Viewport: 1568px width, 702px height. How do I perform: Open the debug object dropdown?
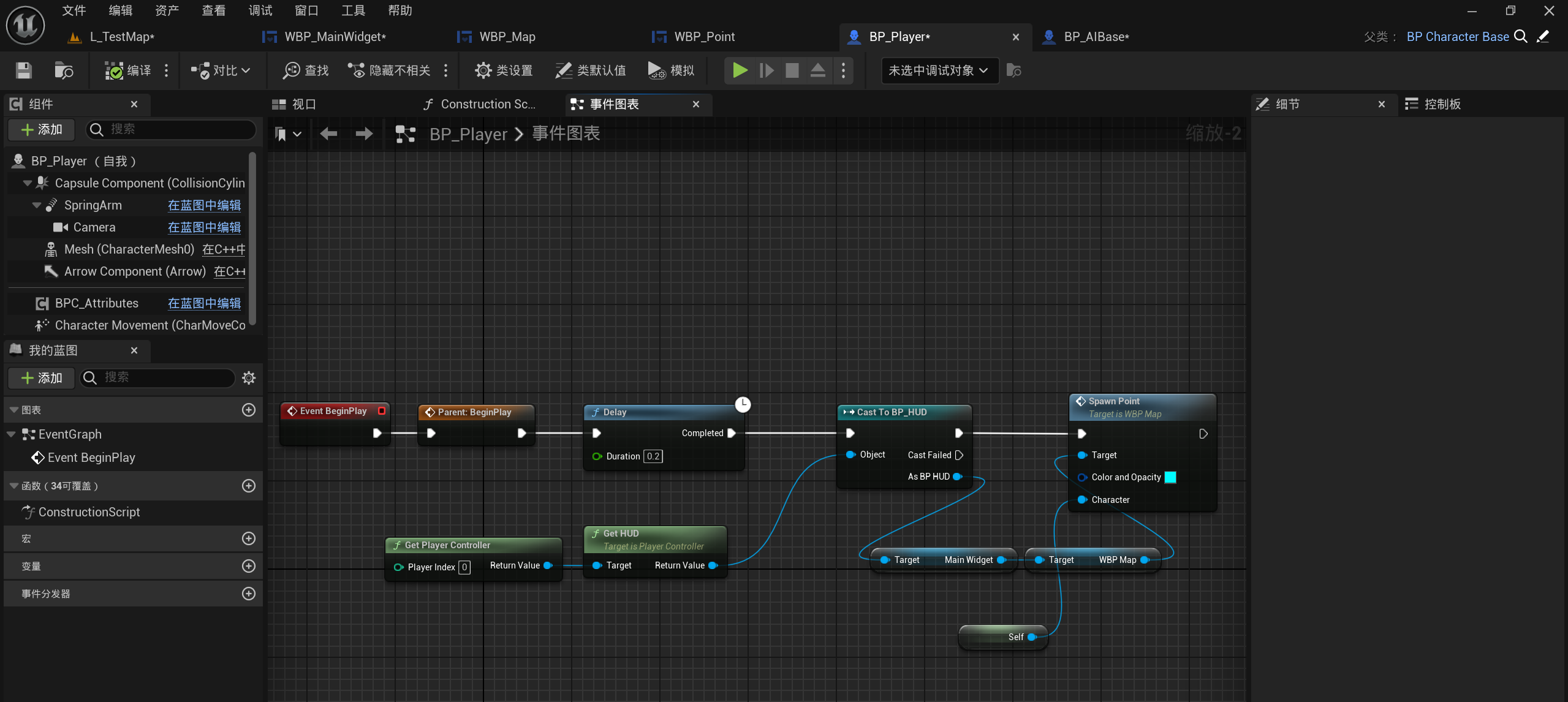tap(938, 70)
